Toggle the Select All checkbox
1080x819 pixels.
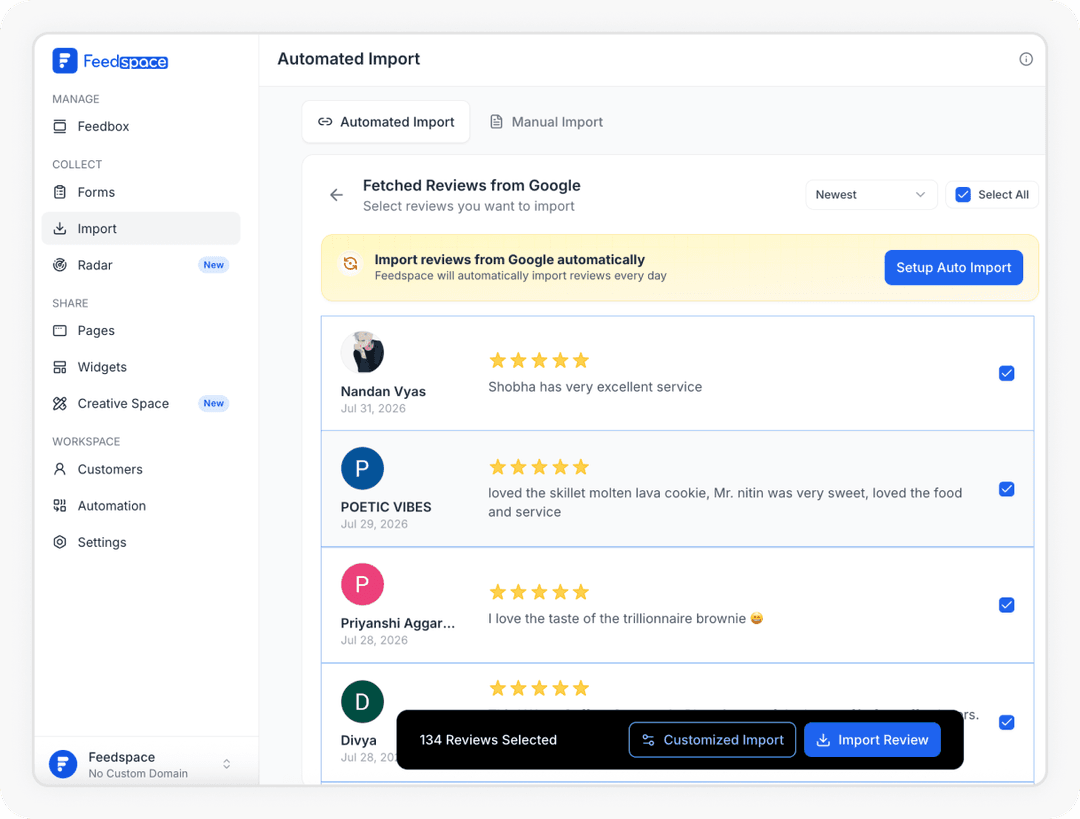click(963, 195)
